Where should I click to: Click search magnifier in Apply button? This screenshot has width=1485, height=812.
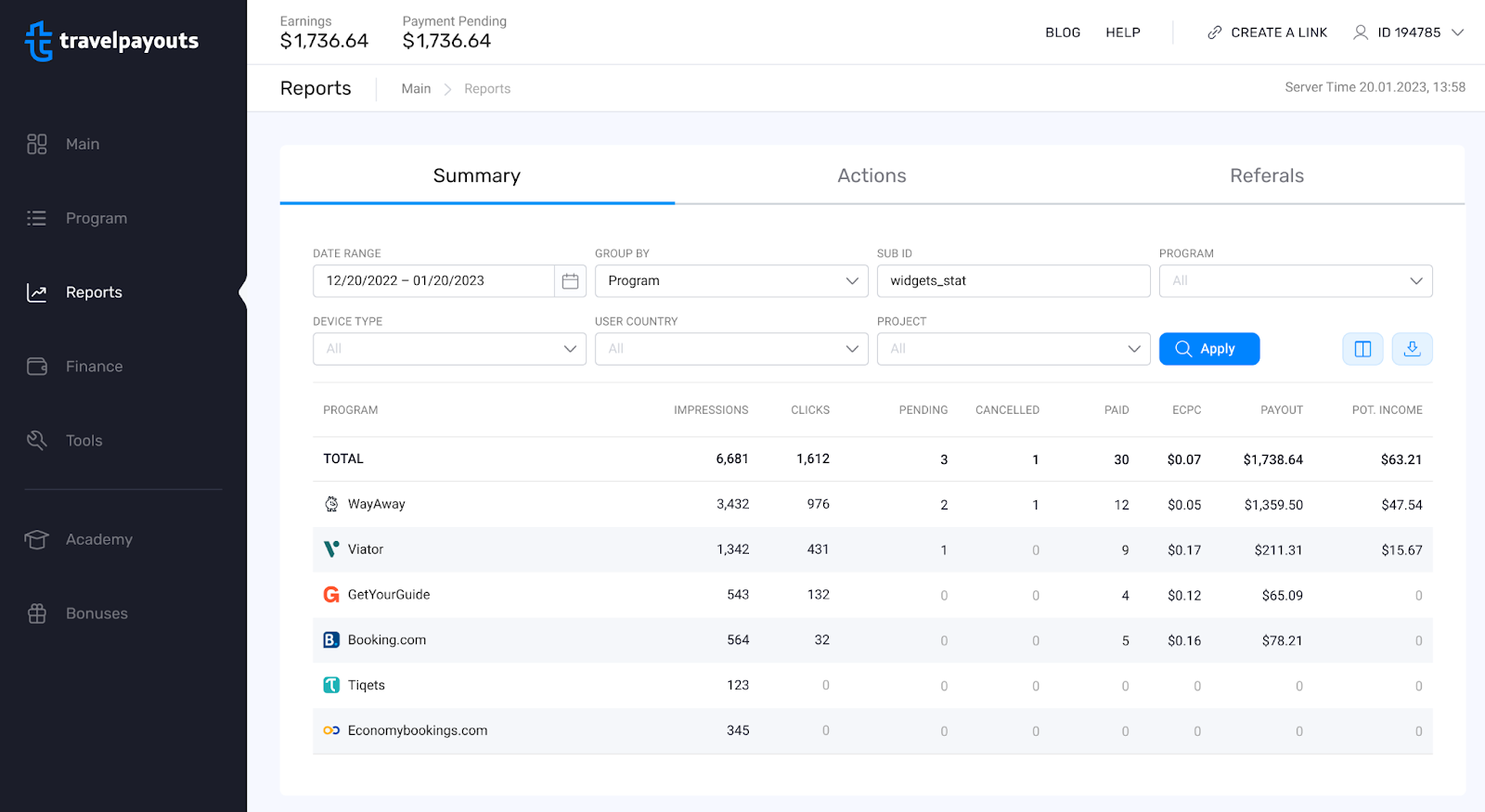point(1183,349)
